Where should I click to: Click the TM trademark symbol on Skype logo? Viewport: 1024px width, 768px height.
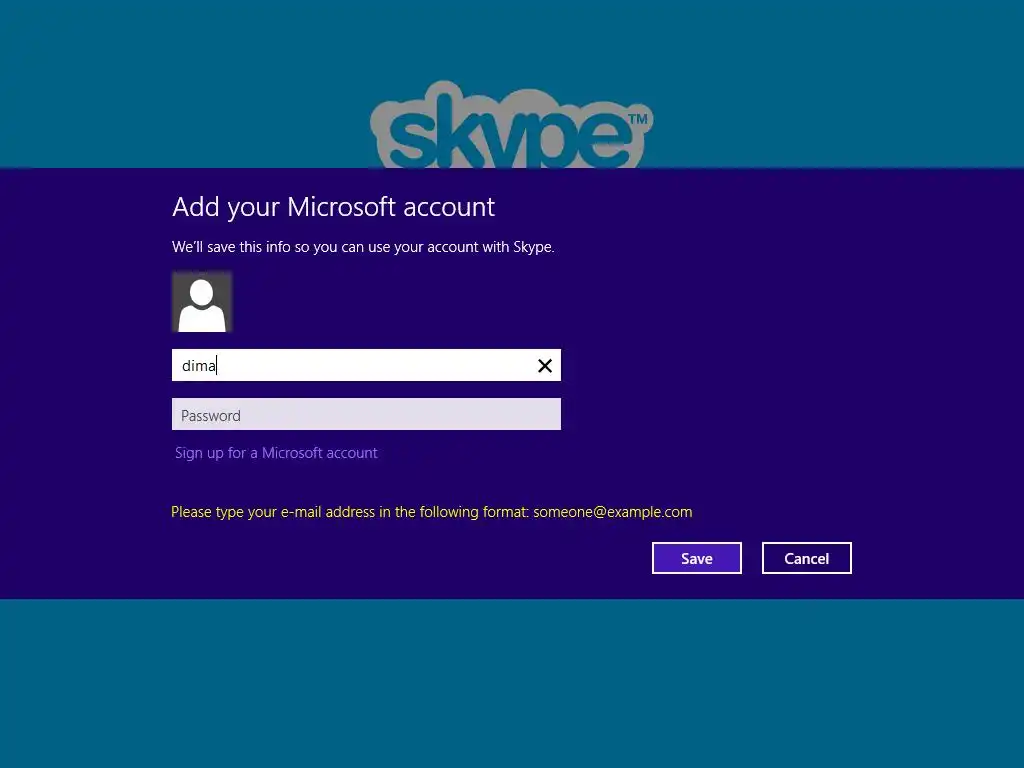pos(637,119)
